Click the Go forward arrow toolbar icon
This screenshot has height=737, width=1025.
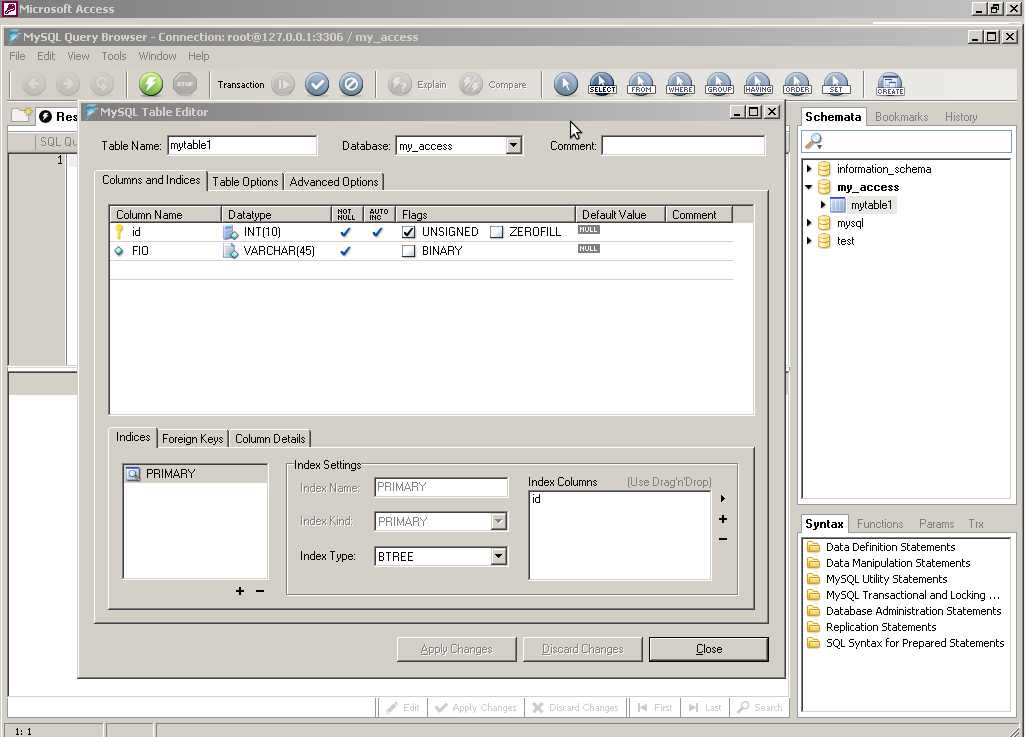click(67, 84)
